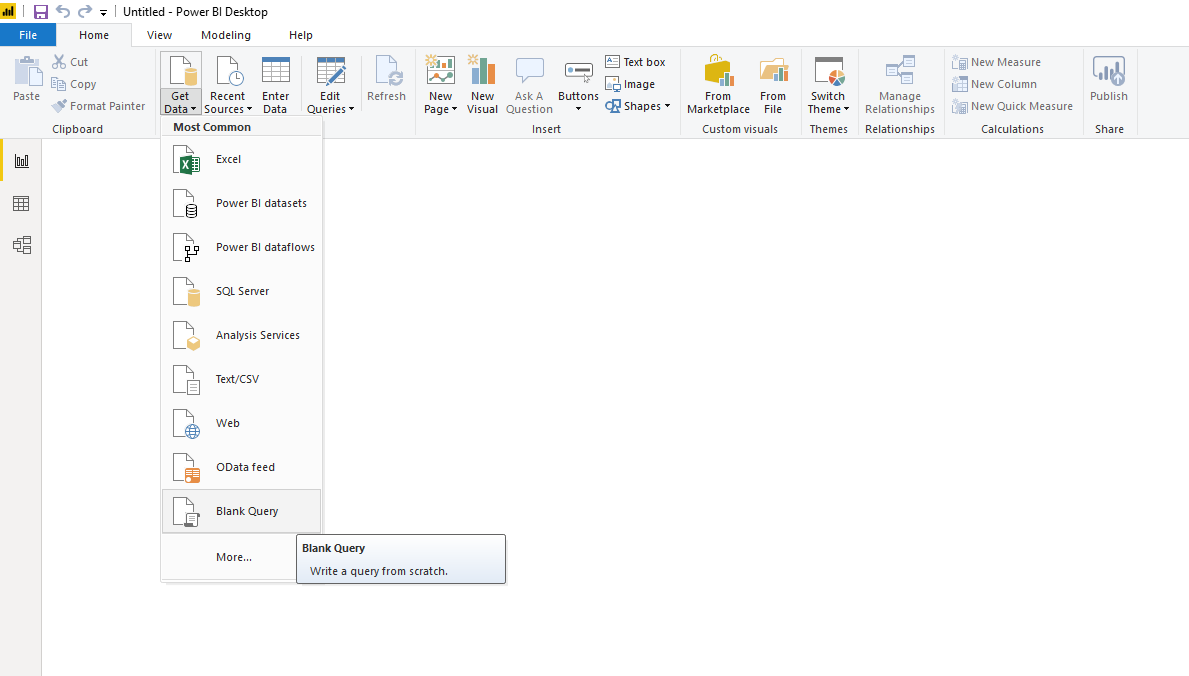This screenshot has width=1189, height=676.
Task: Choose Web data source
Action: [241, 423]
